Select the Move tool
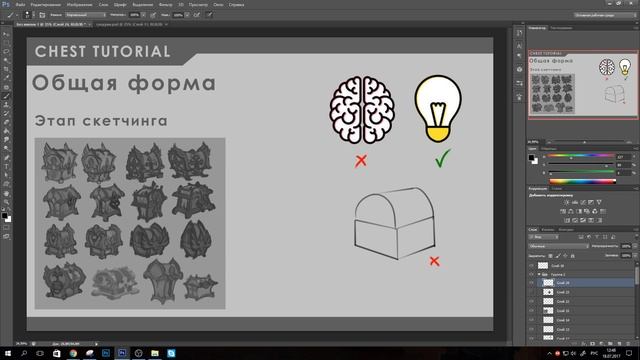 point(6,34)
